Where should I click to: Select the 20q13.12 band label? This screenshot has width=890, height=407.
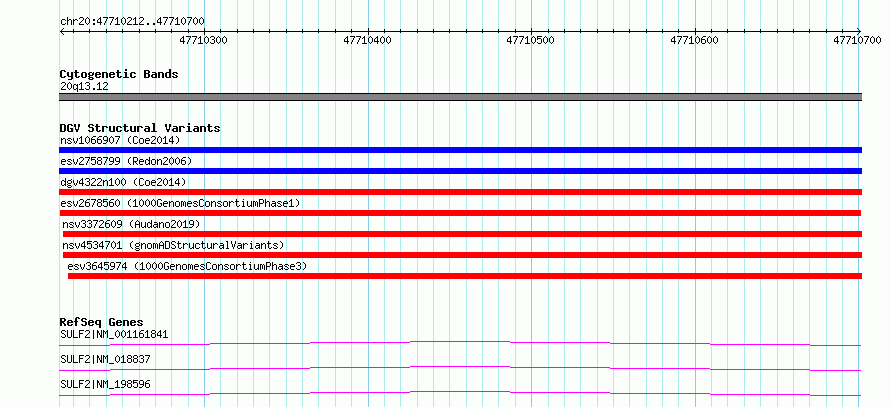pyautogui.click(x=84, y=87)
